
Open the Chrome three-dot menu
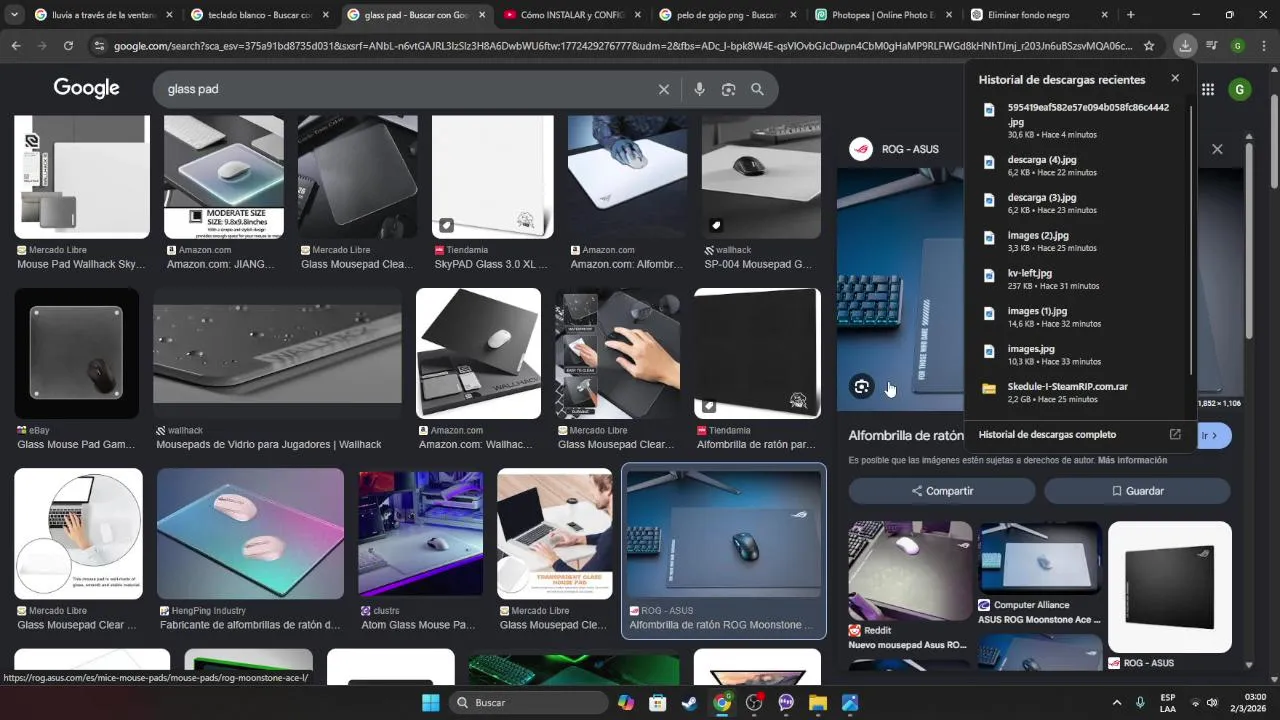click(1263, 45)
